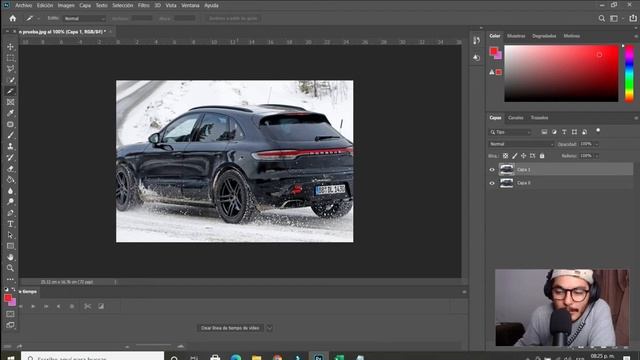Open the History panel icon
Viewport: 640px width, 360px height.
(476, 40)
